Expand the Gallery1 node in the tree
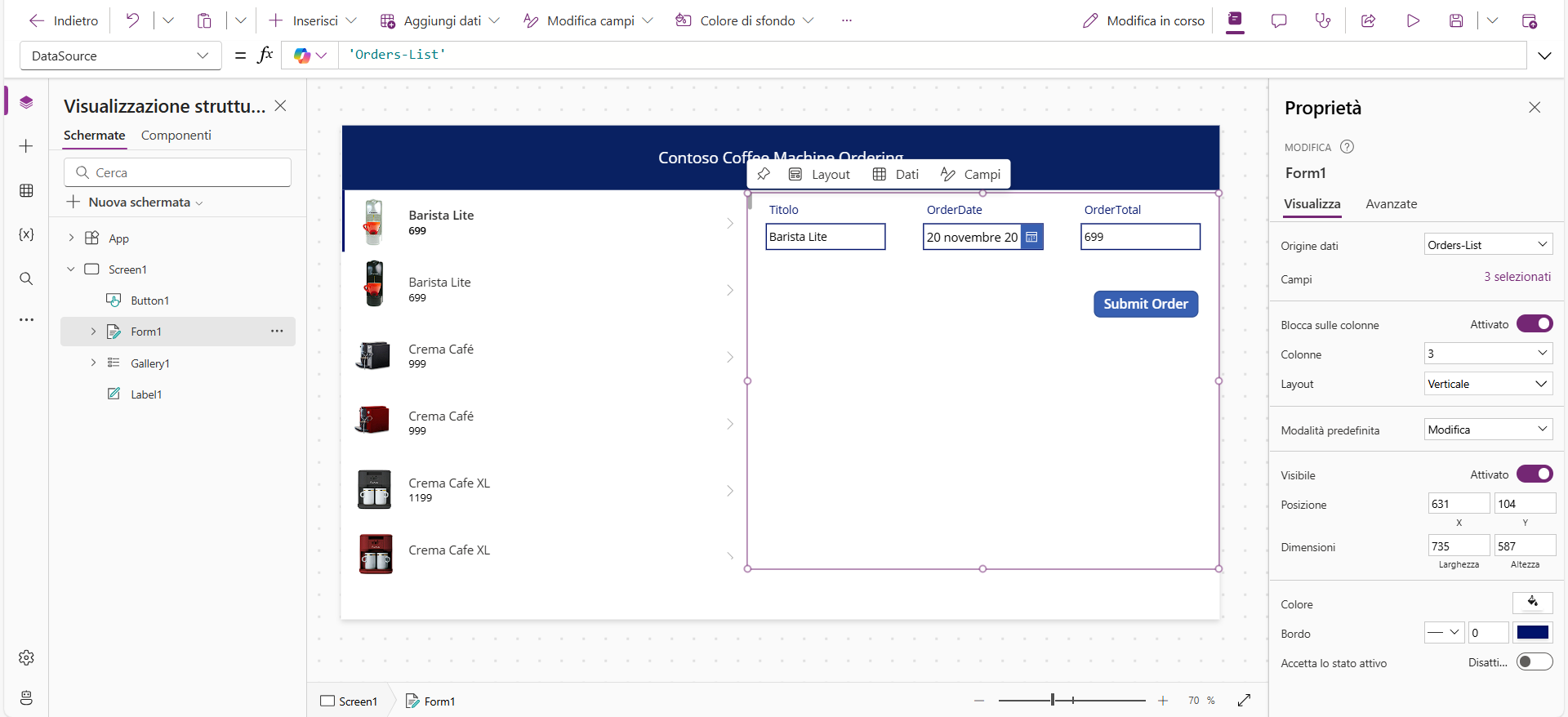Image resolution: width=1568 pixels, height=717 pixels. pyautogui.click(x=93, y=363)
